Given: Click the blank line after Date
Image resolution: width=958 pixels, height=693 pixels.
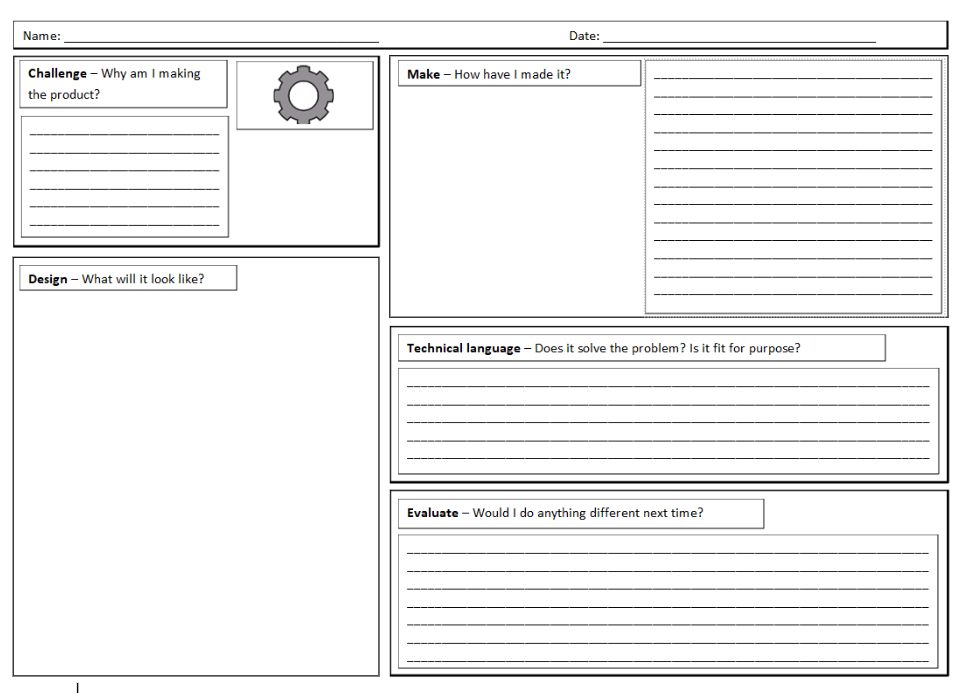Looking at the screenshot, I should (738, 38).
